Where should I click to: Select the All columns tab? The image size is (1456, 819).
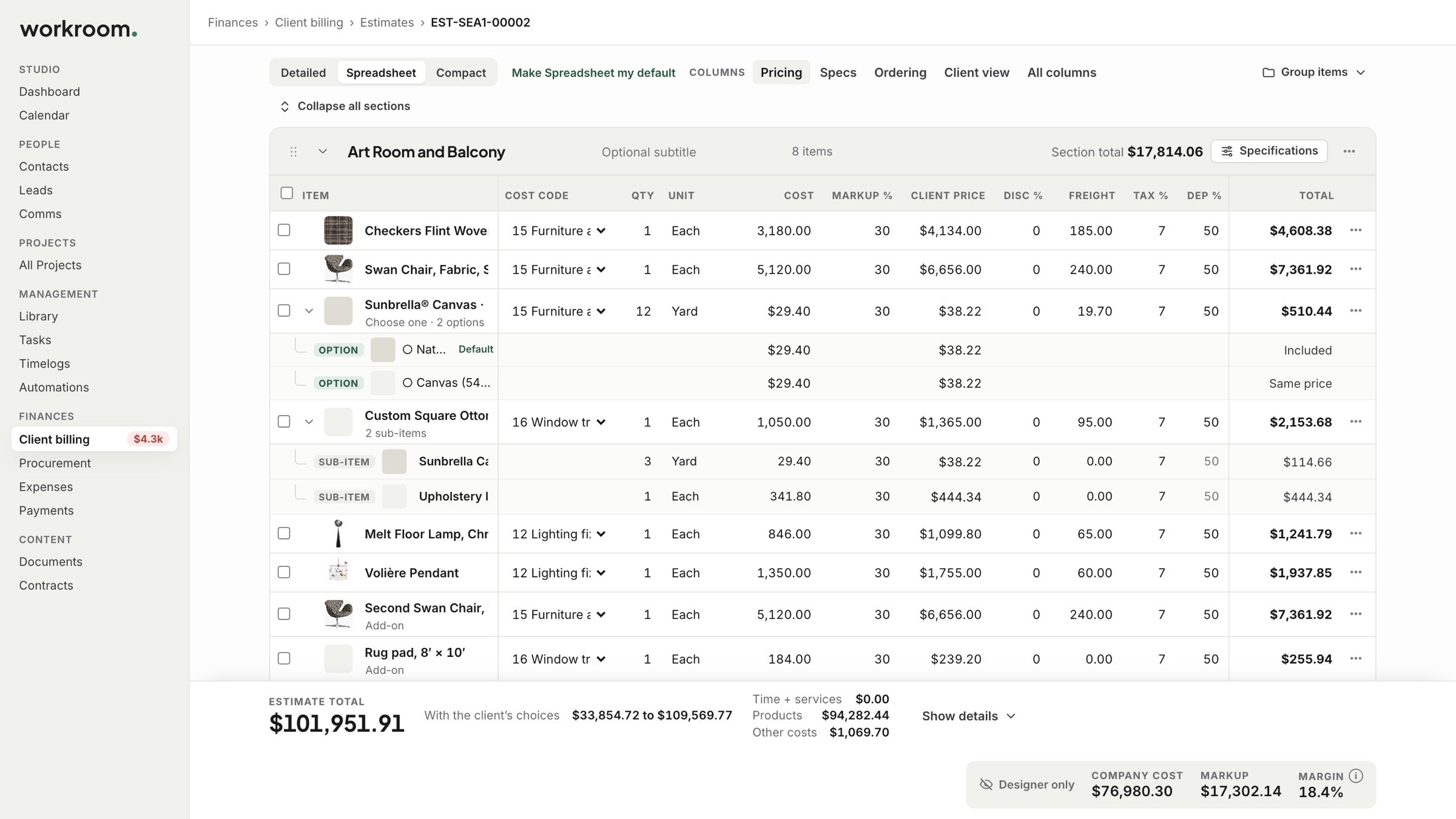tap(1062, 73)
